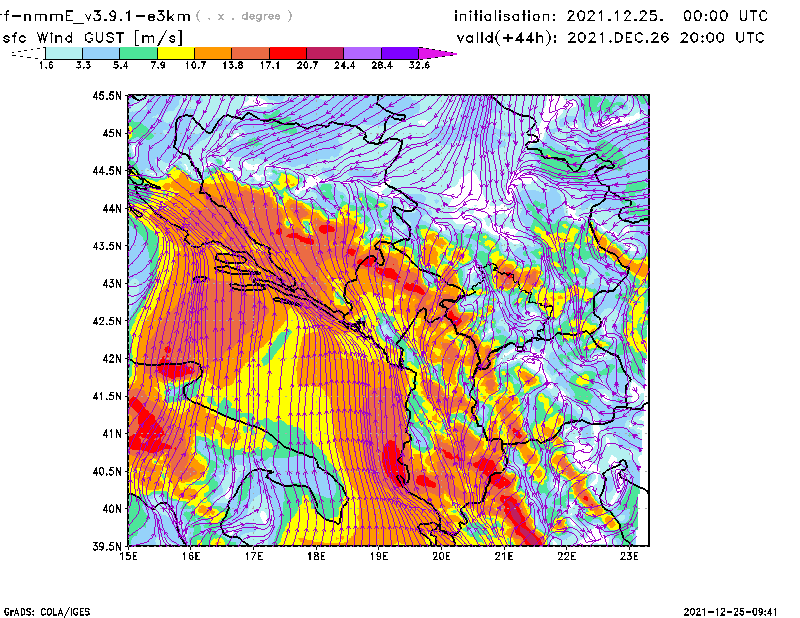Click the 40.5N latitude label

click(107, 472)
